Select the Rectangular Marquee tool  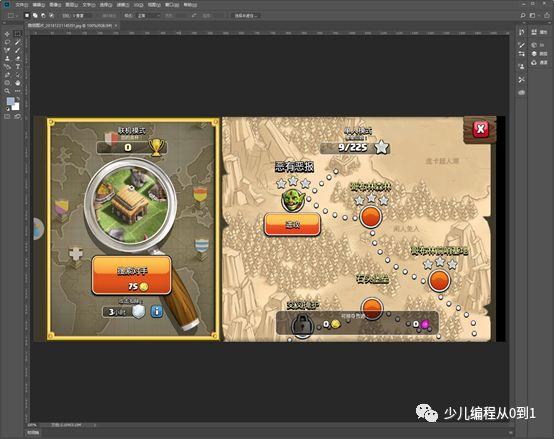point(17,34)
